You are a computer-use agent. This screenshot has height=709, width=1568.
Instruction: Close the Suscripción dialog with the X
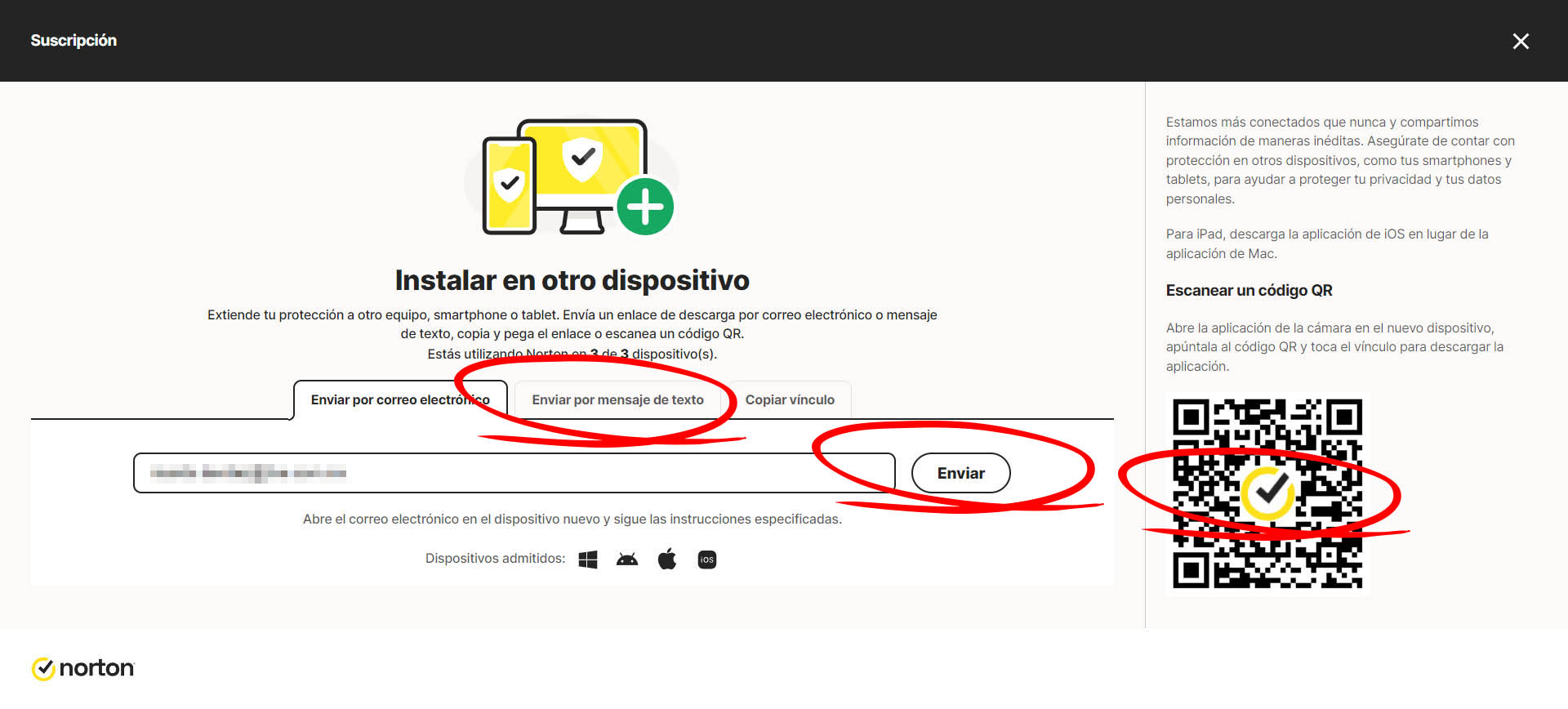(x=1520, y=41)
